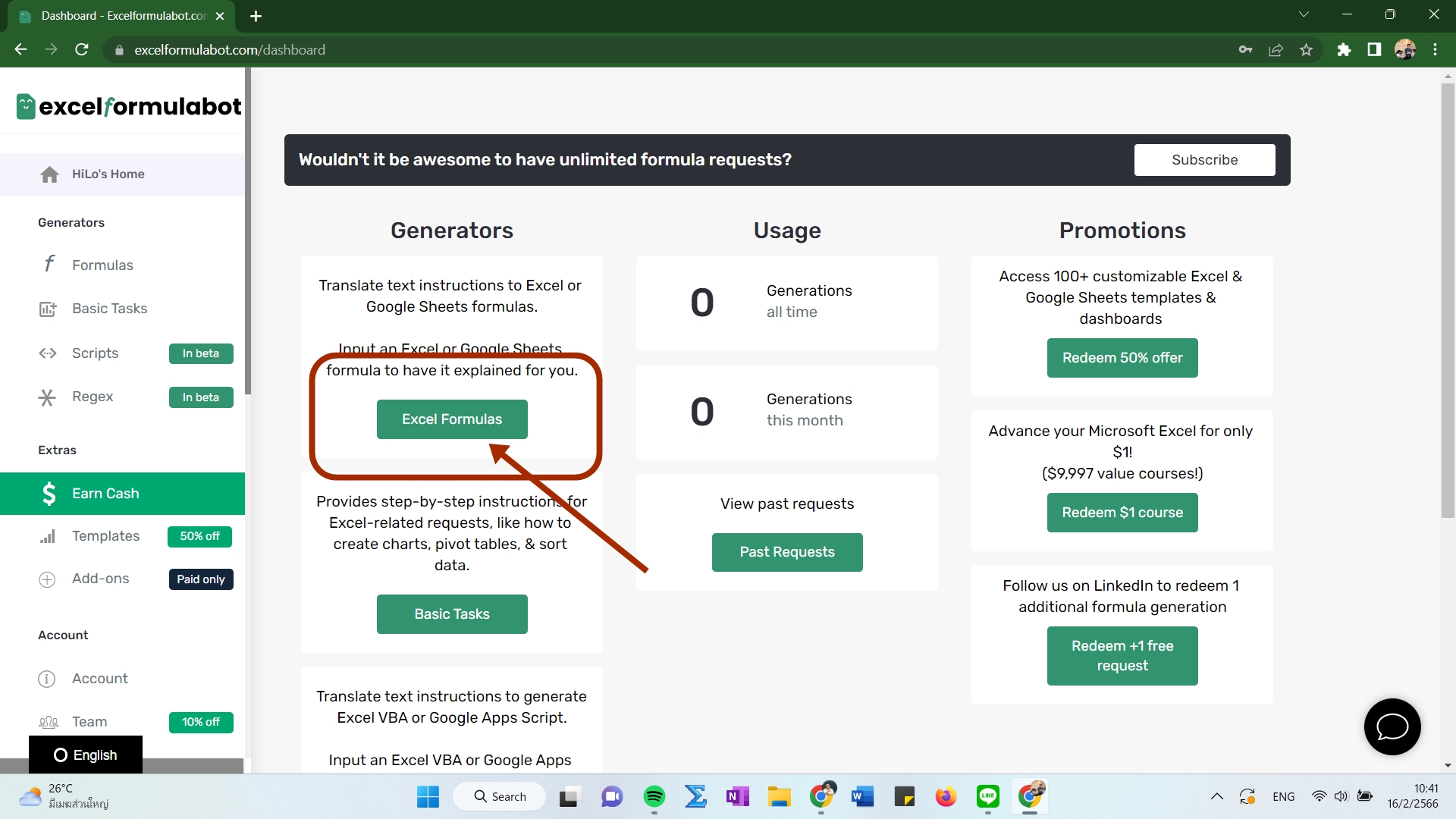The width and height of the screenshot is (1456, 819).
Task: Click the Scripts In beta badge
Action: pyautogui.click(x=201, y=353)
